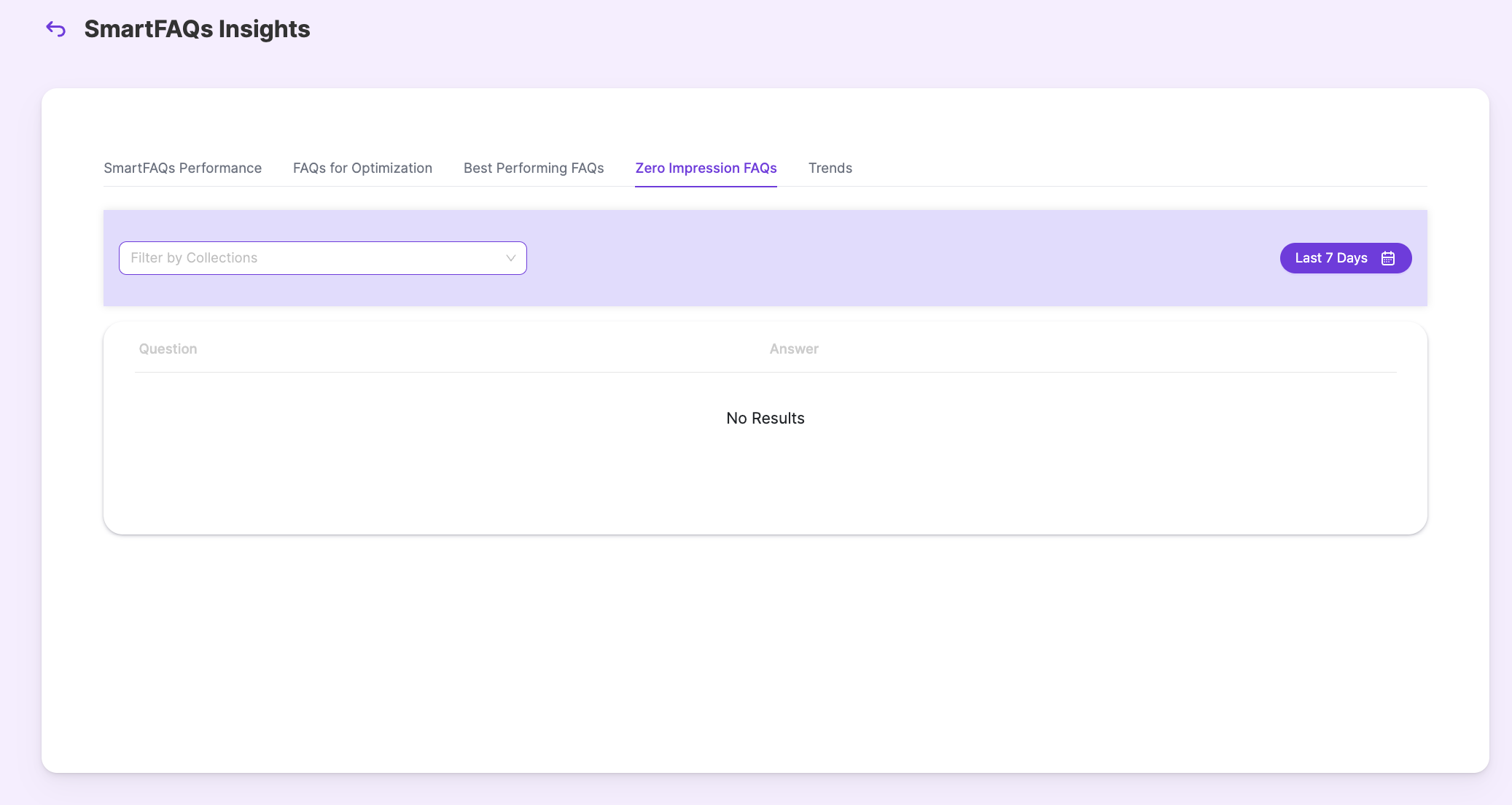Go to Best Performing FAQs tab
This screenshot has width=1512, height=805.
coord(534,168)
